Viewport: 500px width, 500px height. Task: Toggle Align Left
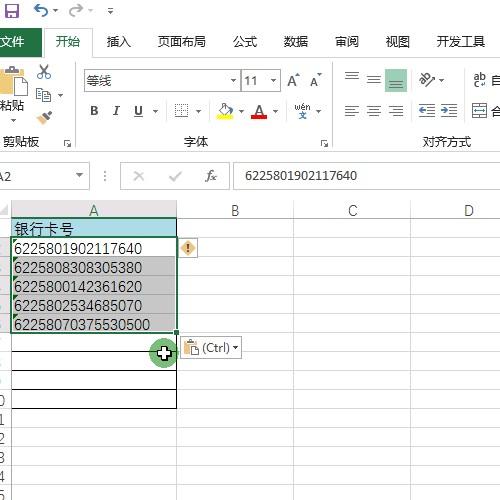click(352, 111)
